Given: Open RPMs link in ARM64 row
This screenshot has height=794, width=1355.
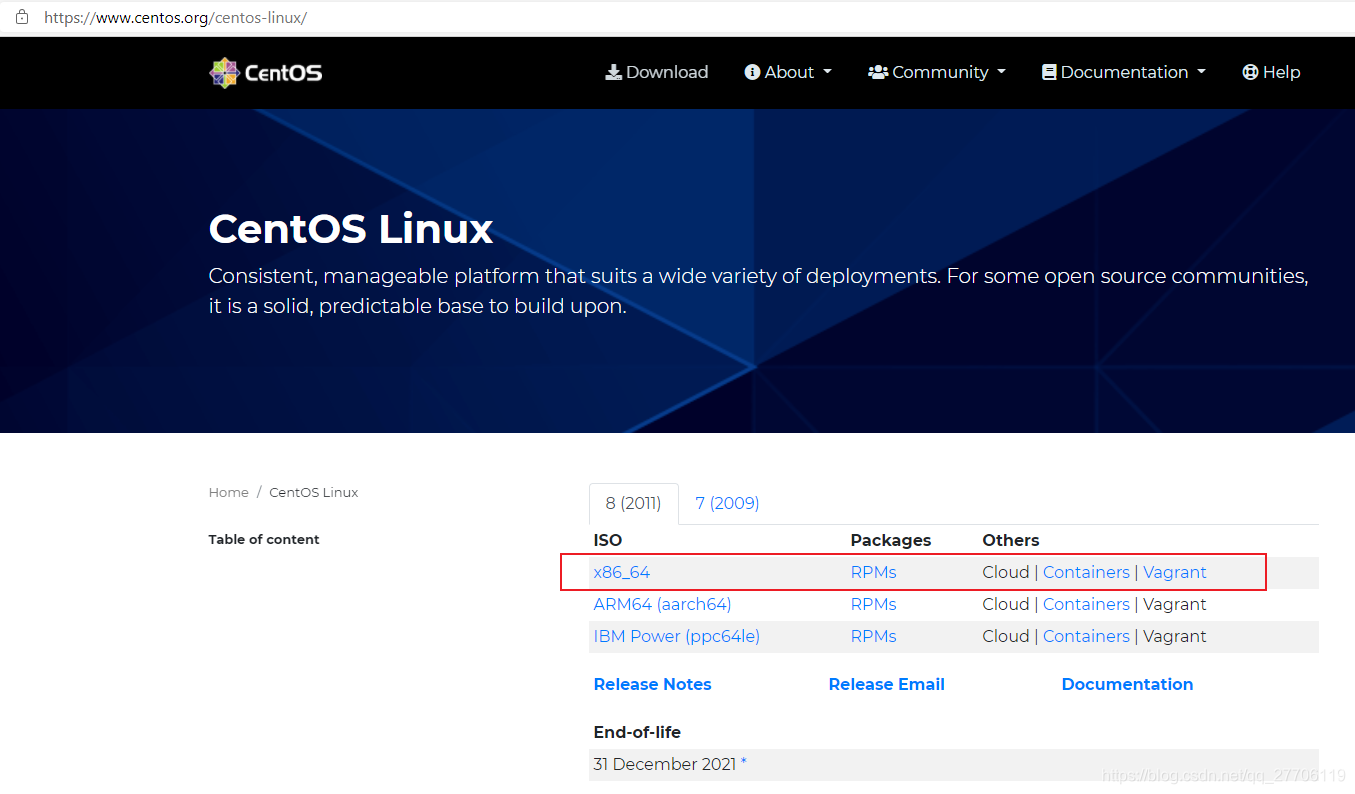Looking at the screenshot, I should point(873,604).
